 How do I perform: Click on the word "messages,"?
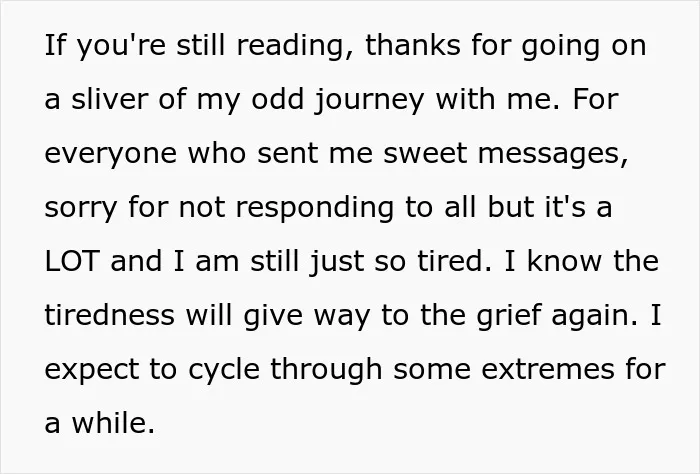point(553,155)
